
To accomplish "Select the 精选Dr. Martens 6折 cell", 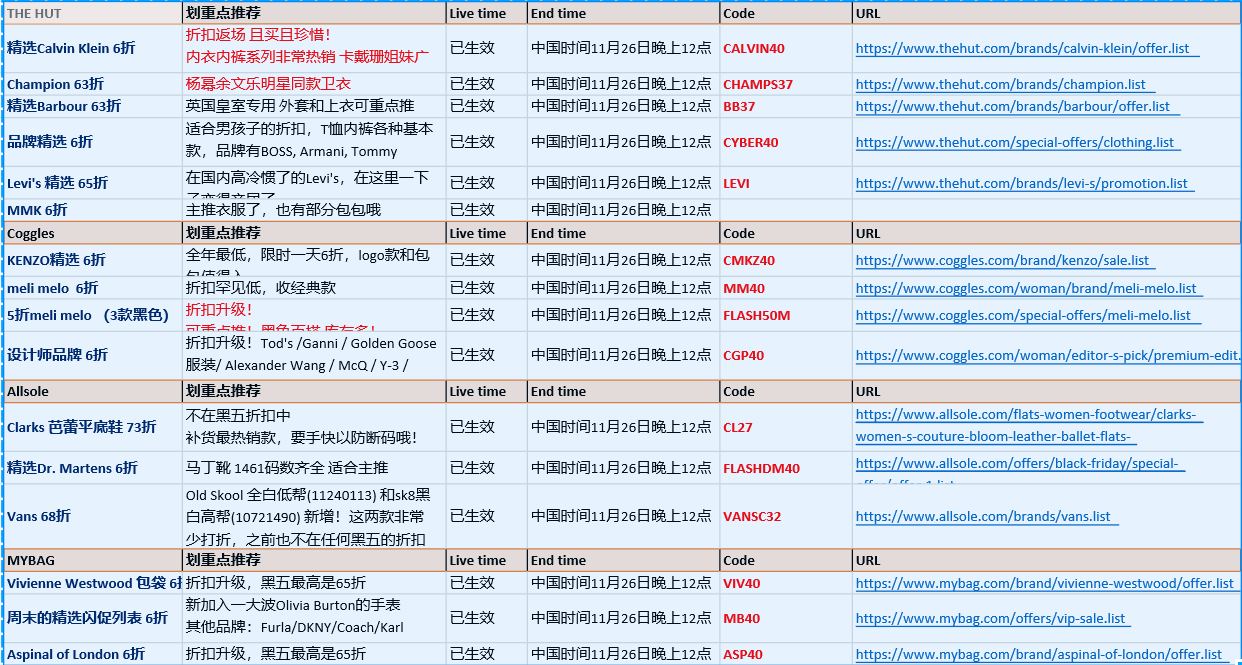I will [x=93, y=468].
